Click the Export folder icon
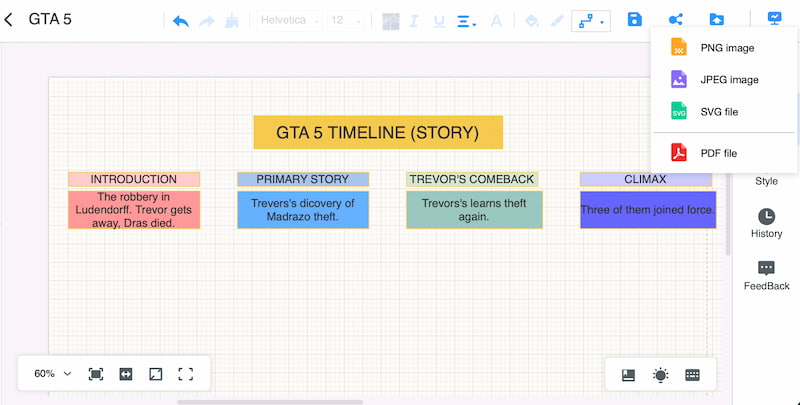The image size is (800, 405). [716, 20]
